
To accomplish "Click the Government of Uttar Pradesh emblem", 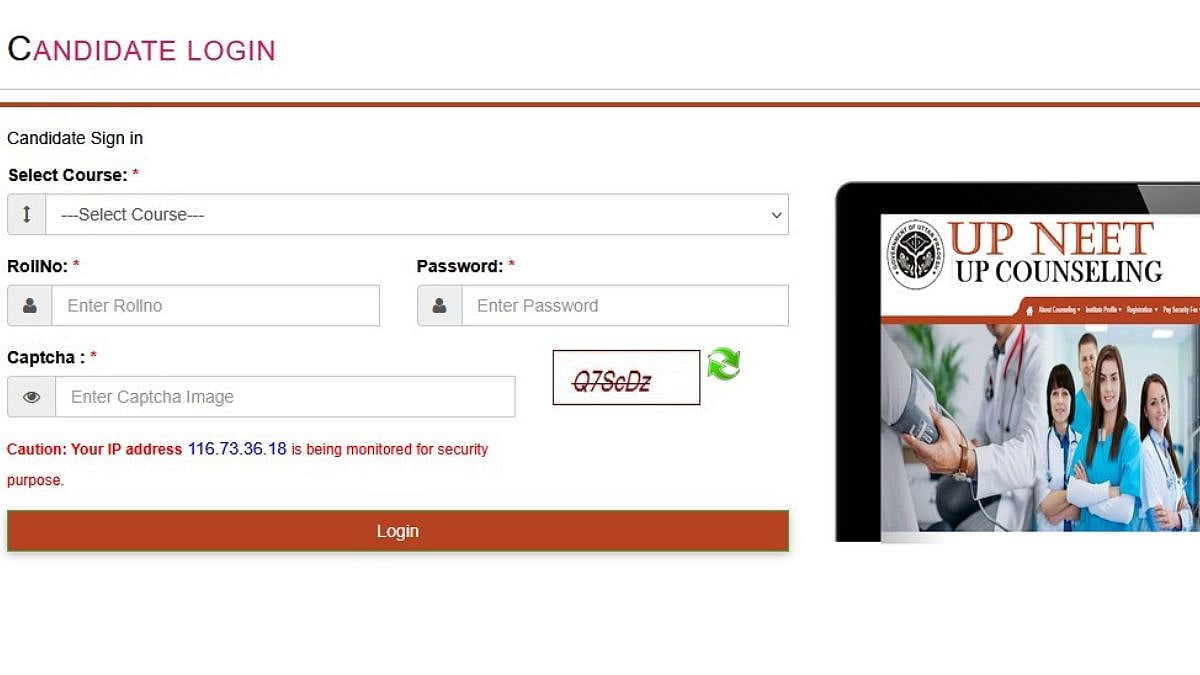I will tap(916, 254).
